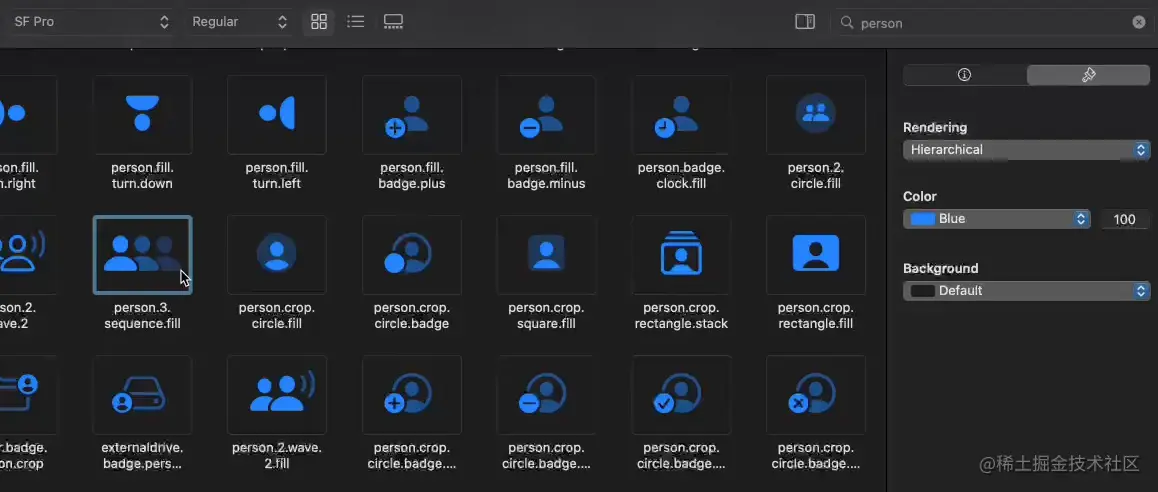Select the person.crop.circle.badge symbol

tap(412, 255)
